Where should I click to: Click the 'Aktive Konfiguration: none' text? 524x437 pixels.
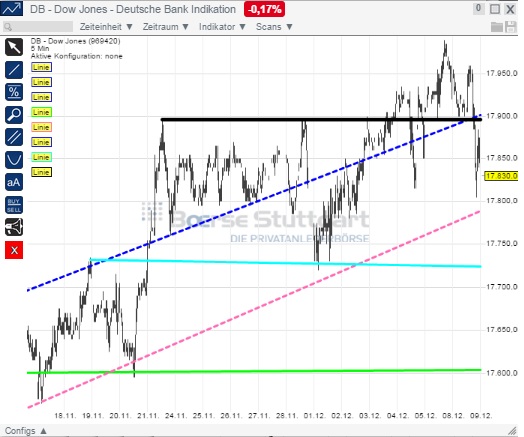coord(77,56)
